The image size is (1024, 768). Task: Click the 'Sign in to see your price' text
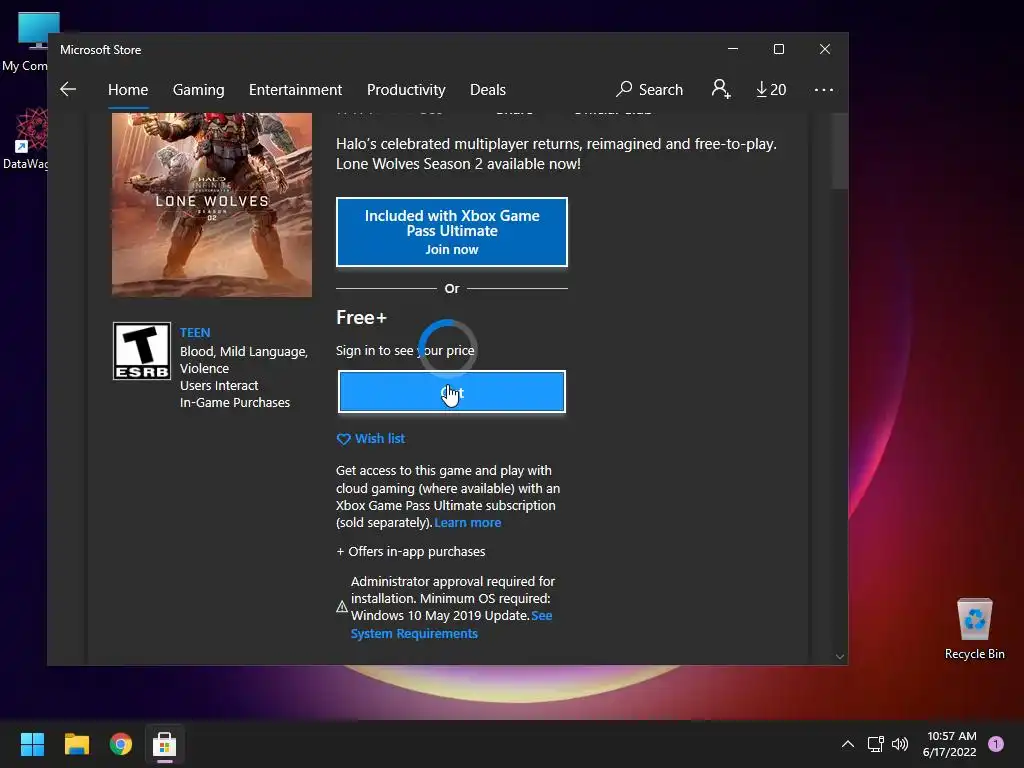click(405, 350)
